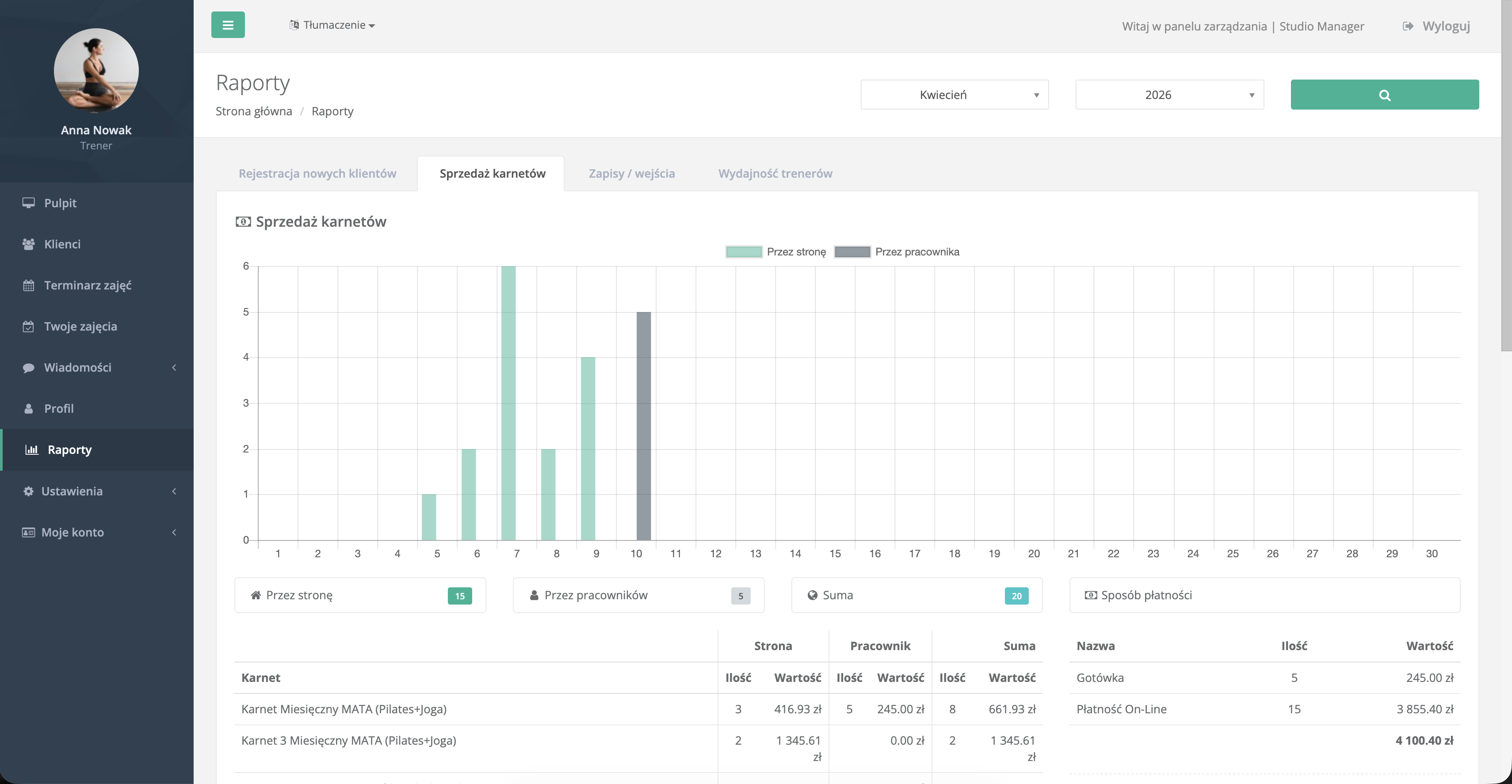The height and width of the screenshot is (784, 1512).
Task: Click the Raporty bar chart icon
Action: click(x=32, y=450)
